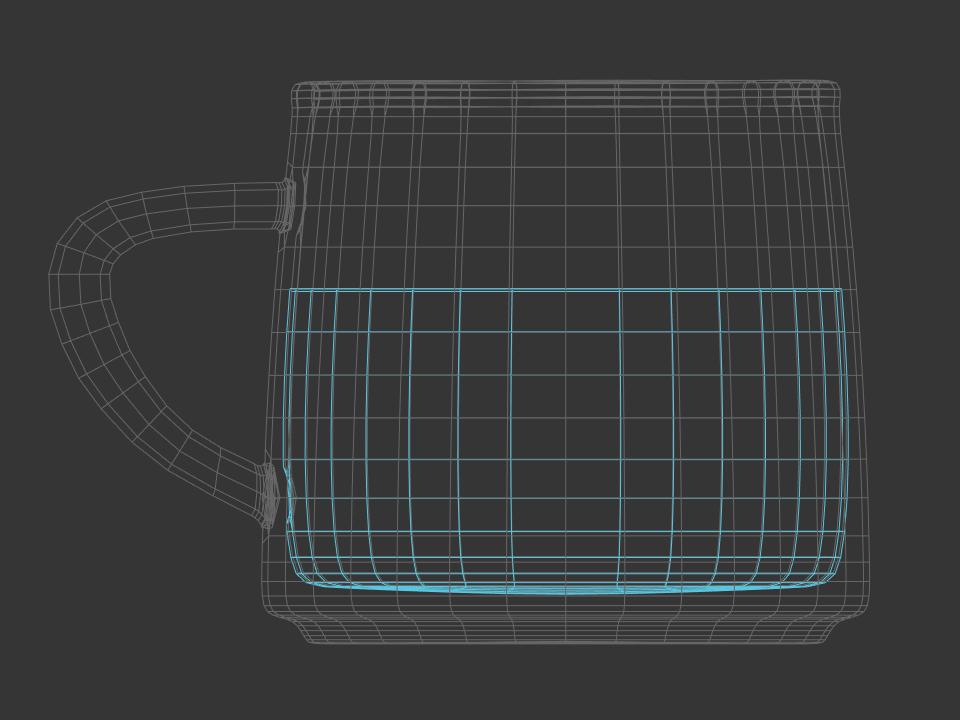Image resolution: width=960 pixels, height=720 pixels.
Task: Select the lower handle joint on mug body
Action: tap(269, 494)
